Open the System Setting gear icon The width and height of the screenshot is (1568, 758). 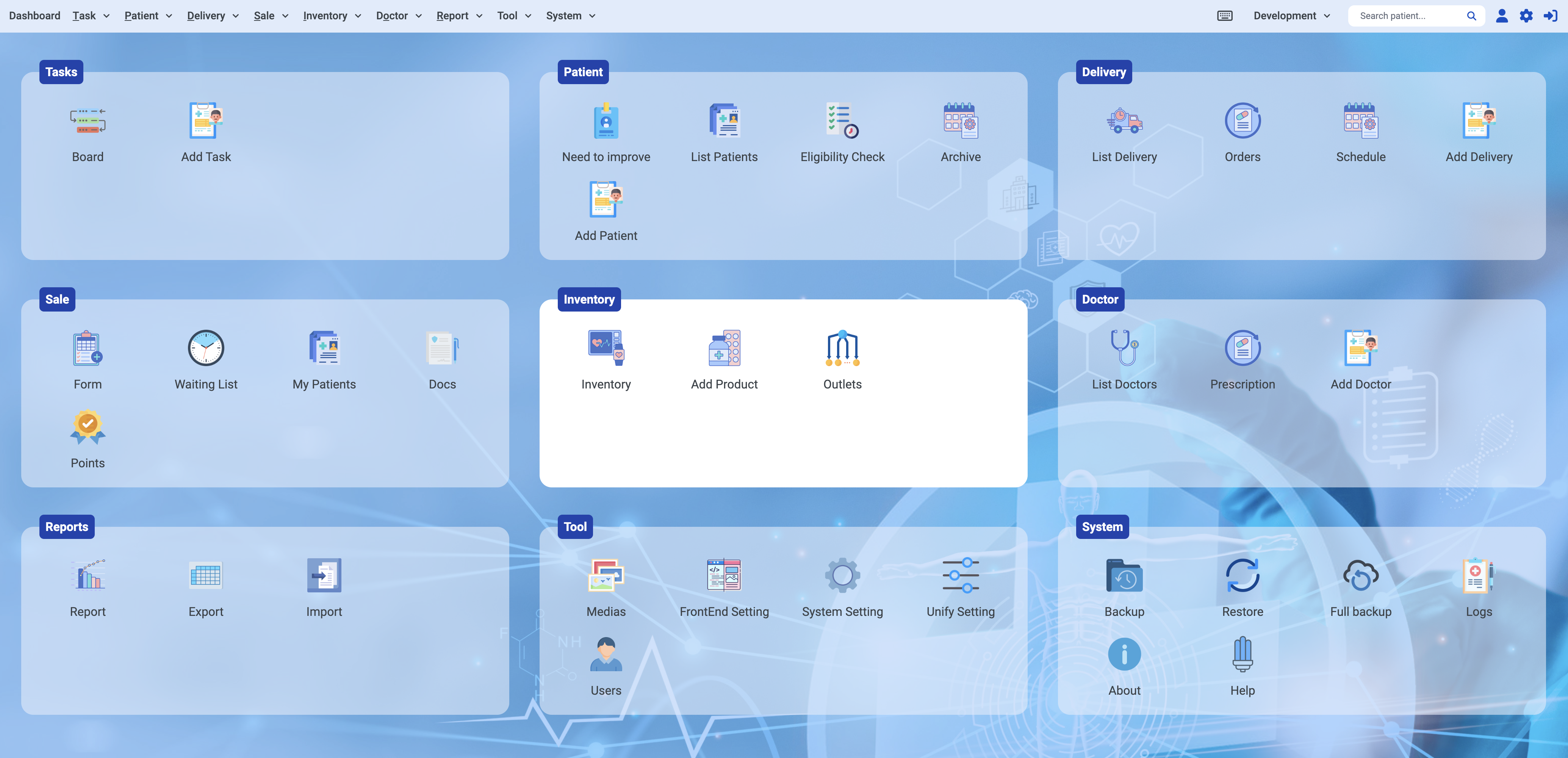pyautogui.click(x=842, y=575)
